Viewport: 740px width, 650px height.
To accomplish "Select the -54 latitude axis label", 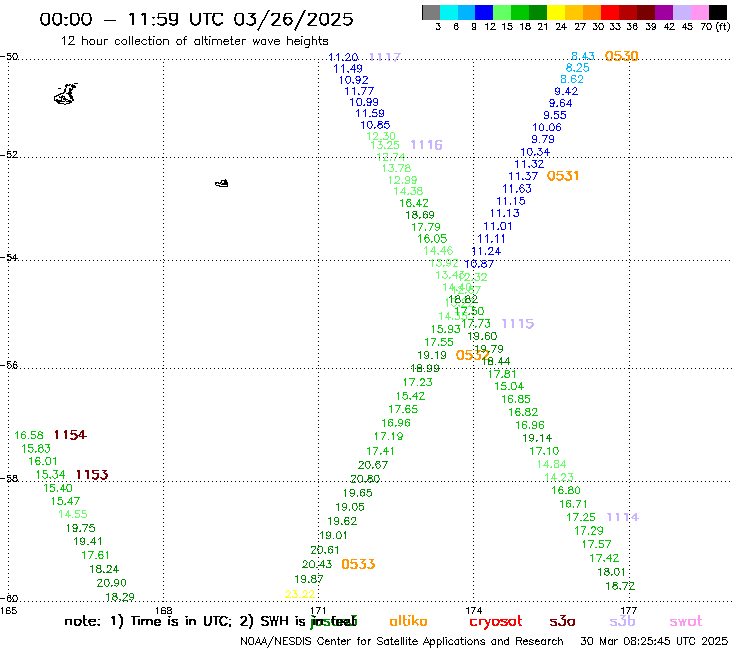I will click(9, 258).
